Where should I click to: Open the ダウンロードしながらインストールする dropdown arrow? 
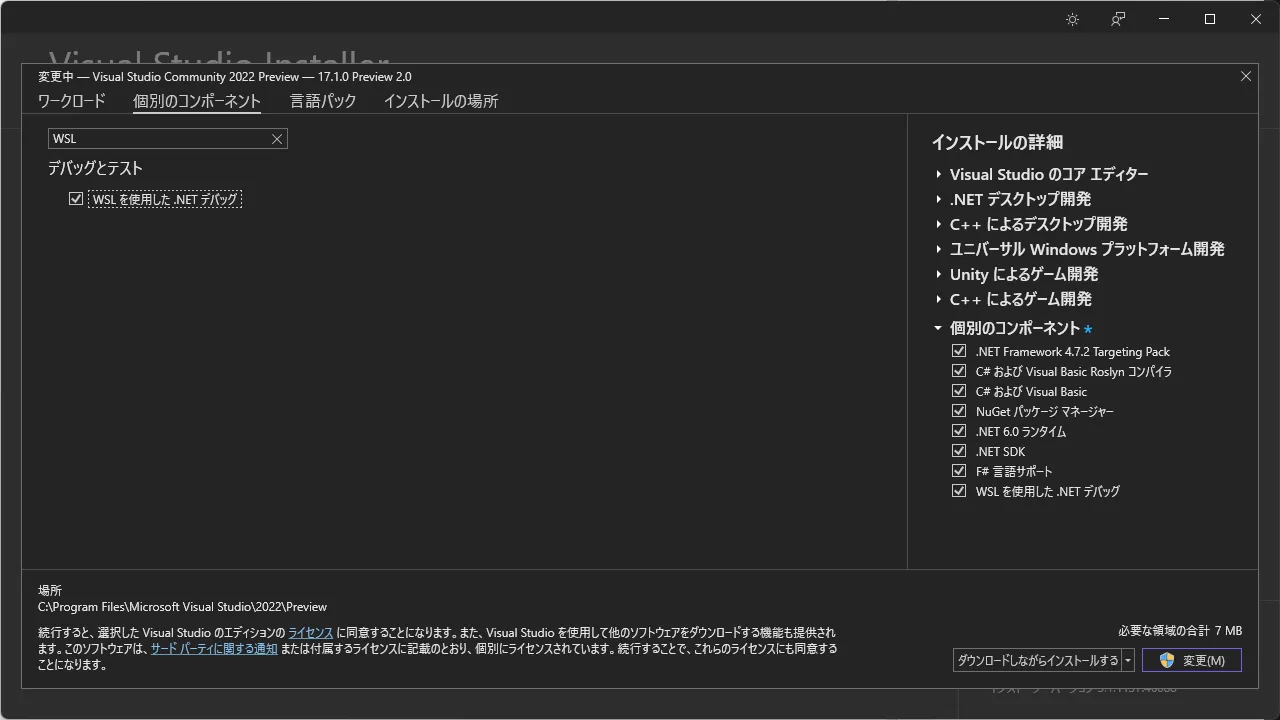pyautogui.click(x=1128, y=660)
